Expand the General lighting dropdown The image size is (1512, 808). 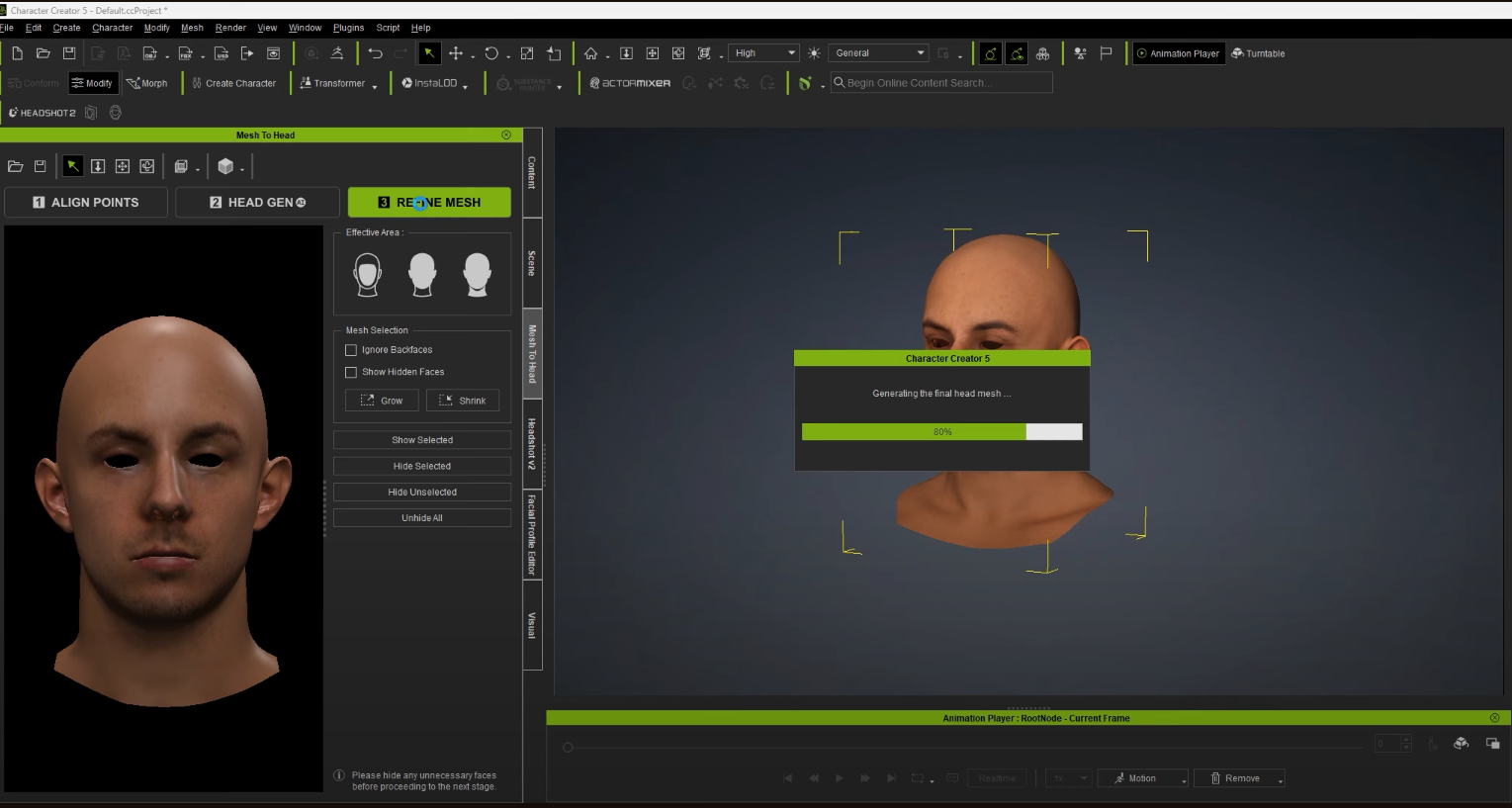(x=878, y=53)
